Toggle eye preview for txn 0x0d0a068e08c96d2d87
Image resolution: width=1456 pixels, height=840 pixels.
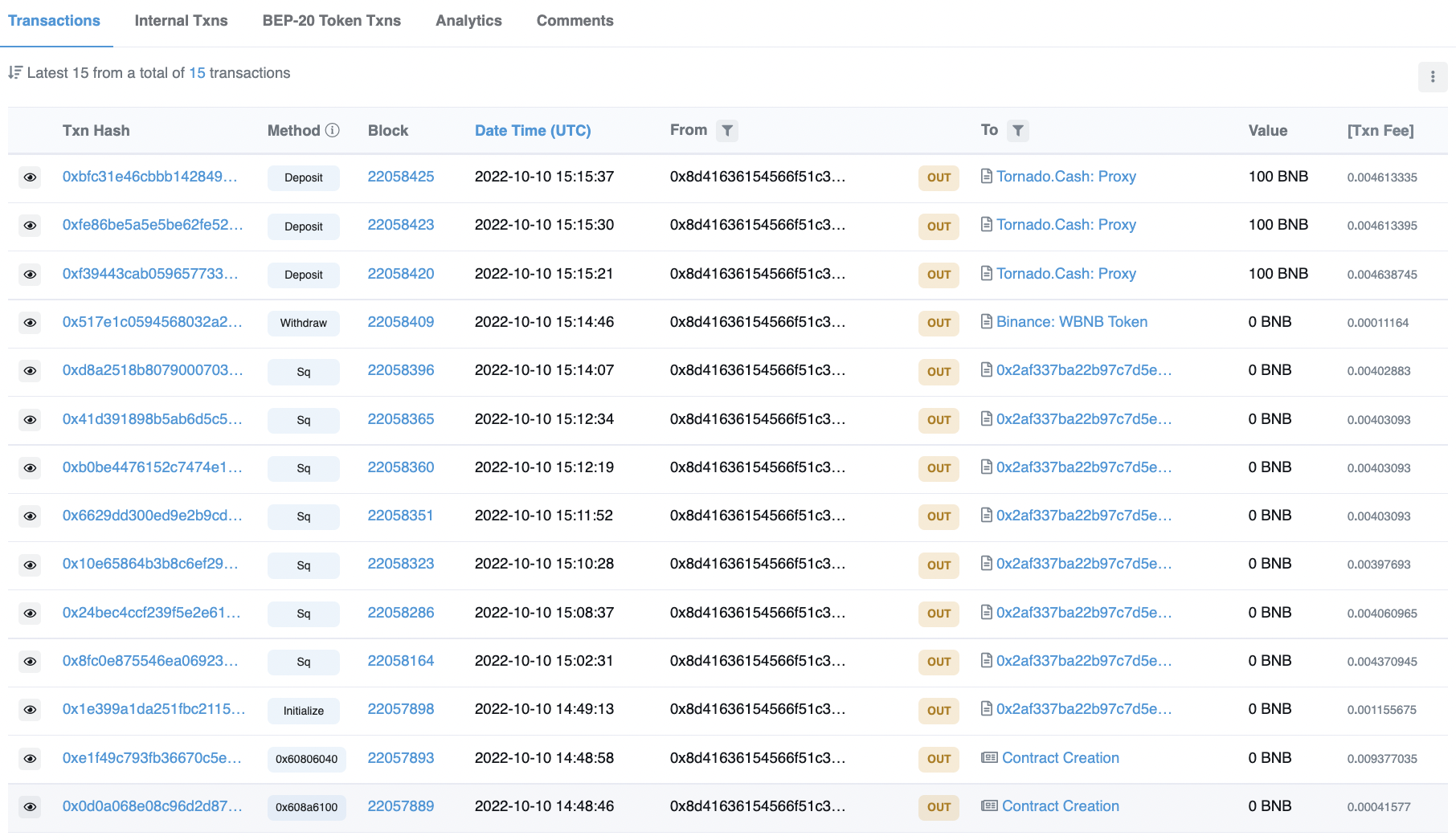(30, 807)
